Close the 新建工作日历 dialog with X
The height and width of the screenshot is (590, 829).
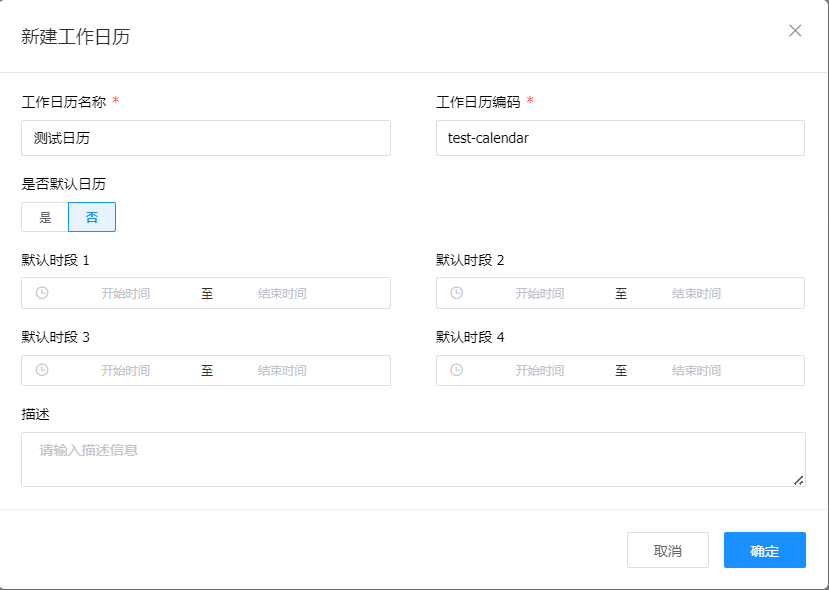click(795, 31)
